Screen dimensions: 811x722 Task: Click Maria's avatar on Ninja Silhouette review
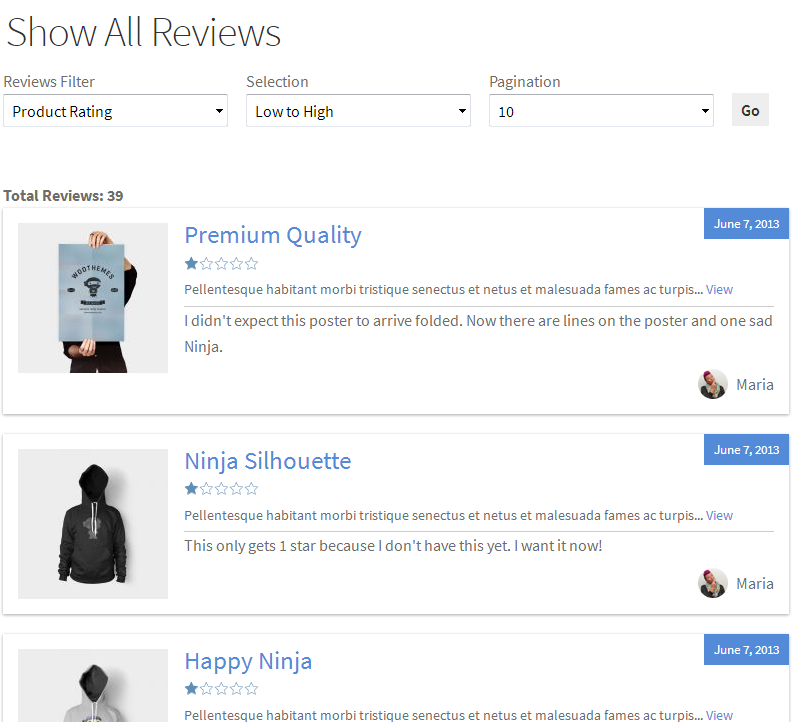tap(713, 583)
